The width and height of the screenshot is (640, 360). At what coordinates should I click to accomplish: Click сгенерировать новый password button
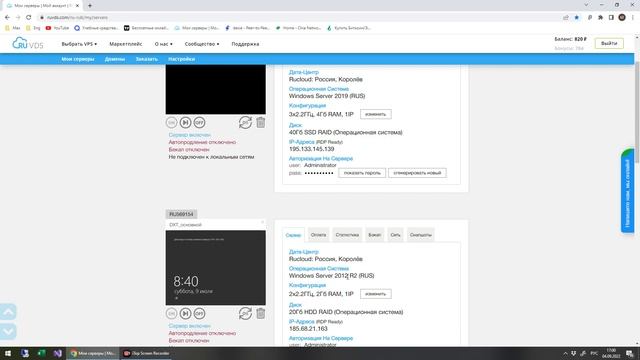click(417, 173)
